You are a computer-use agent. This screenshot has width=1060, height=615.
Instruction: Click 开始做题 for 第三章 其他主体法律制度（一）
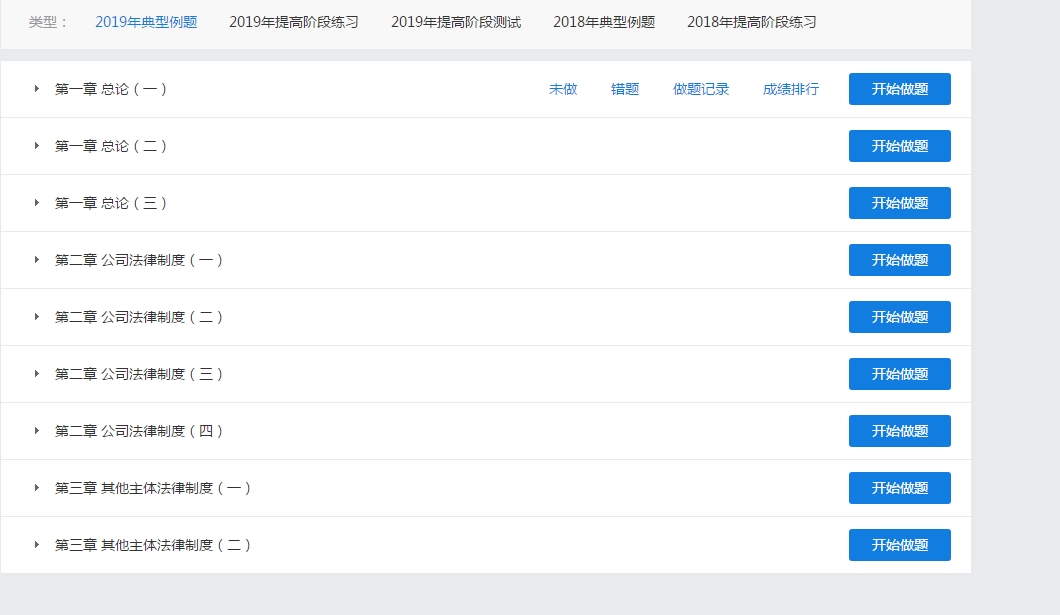[x=899, y=488]
